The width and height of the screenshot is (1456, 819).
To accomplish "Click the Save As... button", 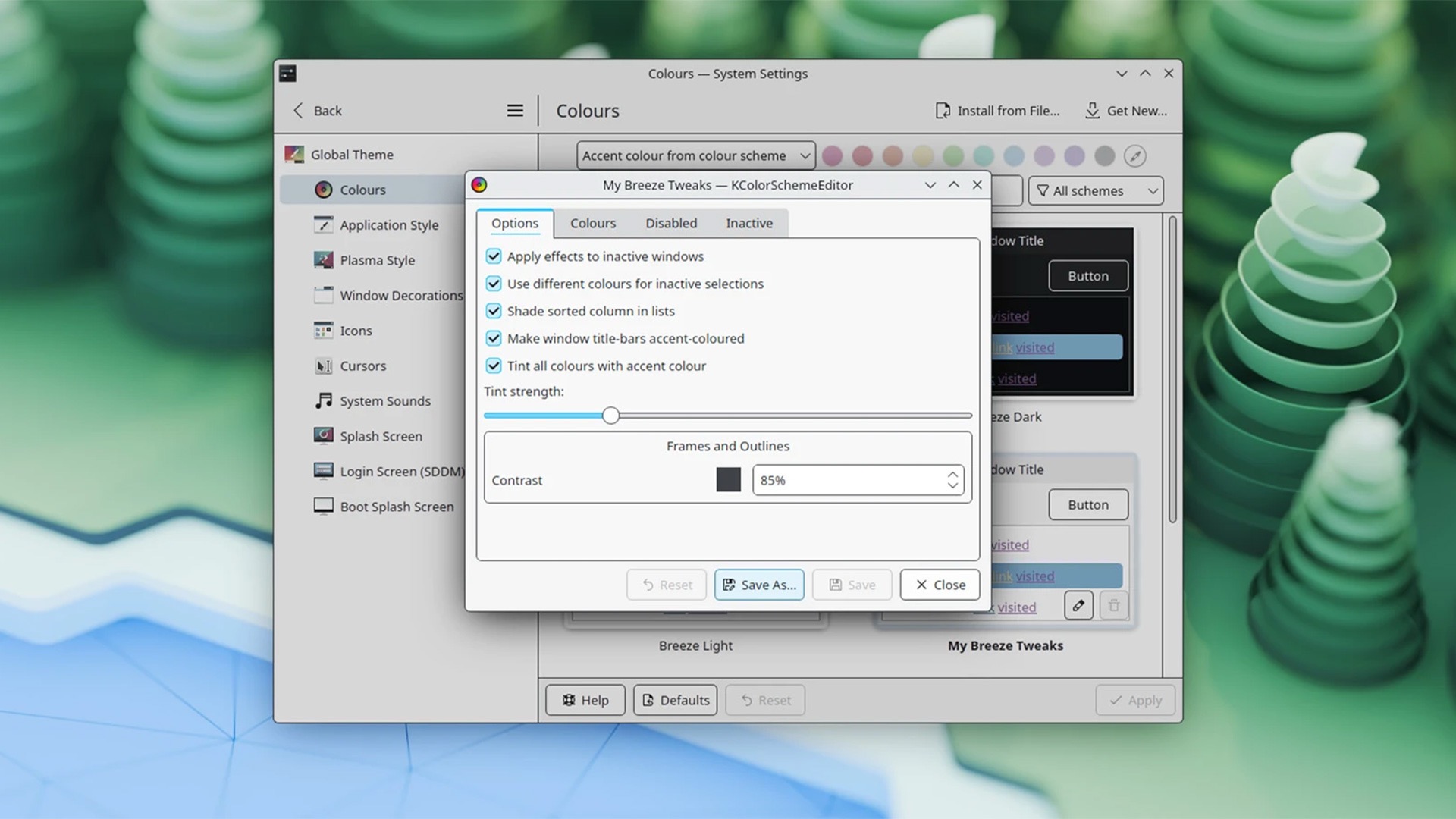I will pos(758,585).
